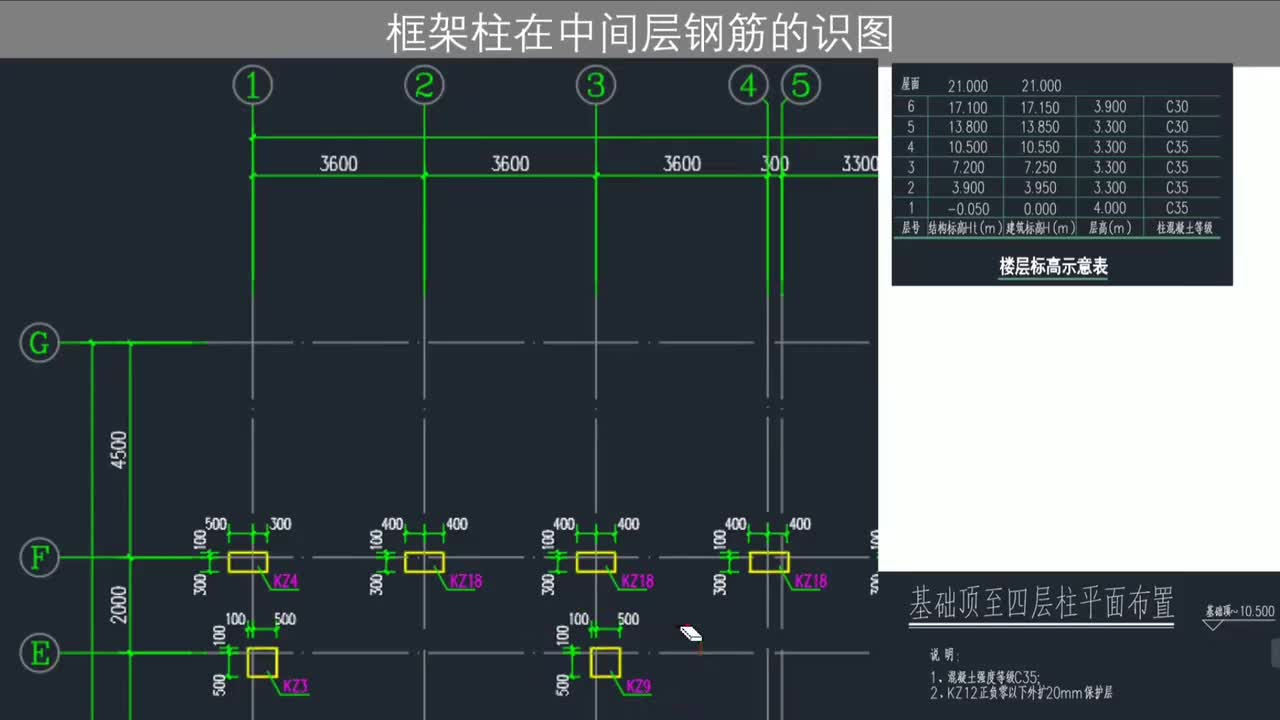Select the KZ3 column label

pyautogui.click(x=295, y=686)
